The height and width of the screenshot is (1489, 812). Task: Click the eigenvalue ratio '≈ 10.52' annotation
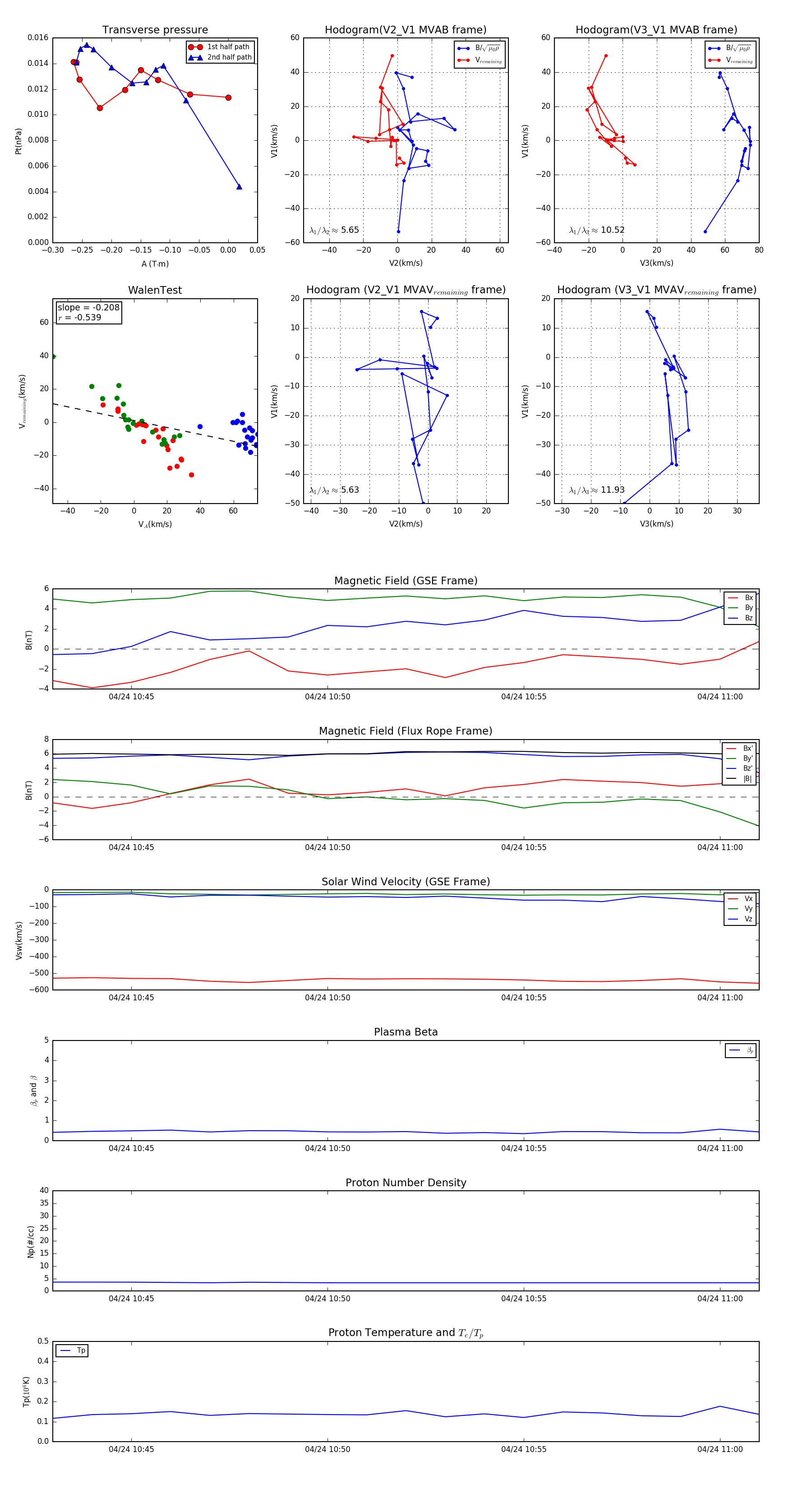596,230
